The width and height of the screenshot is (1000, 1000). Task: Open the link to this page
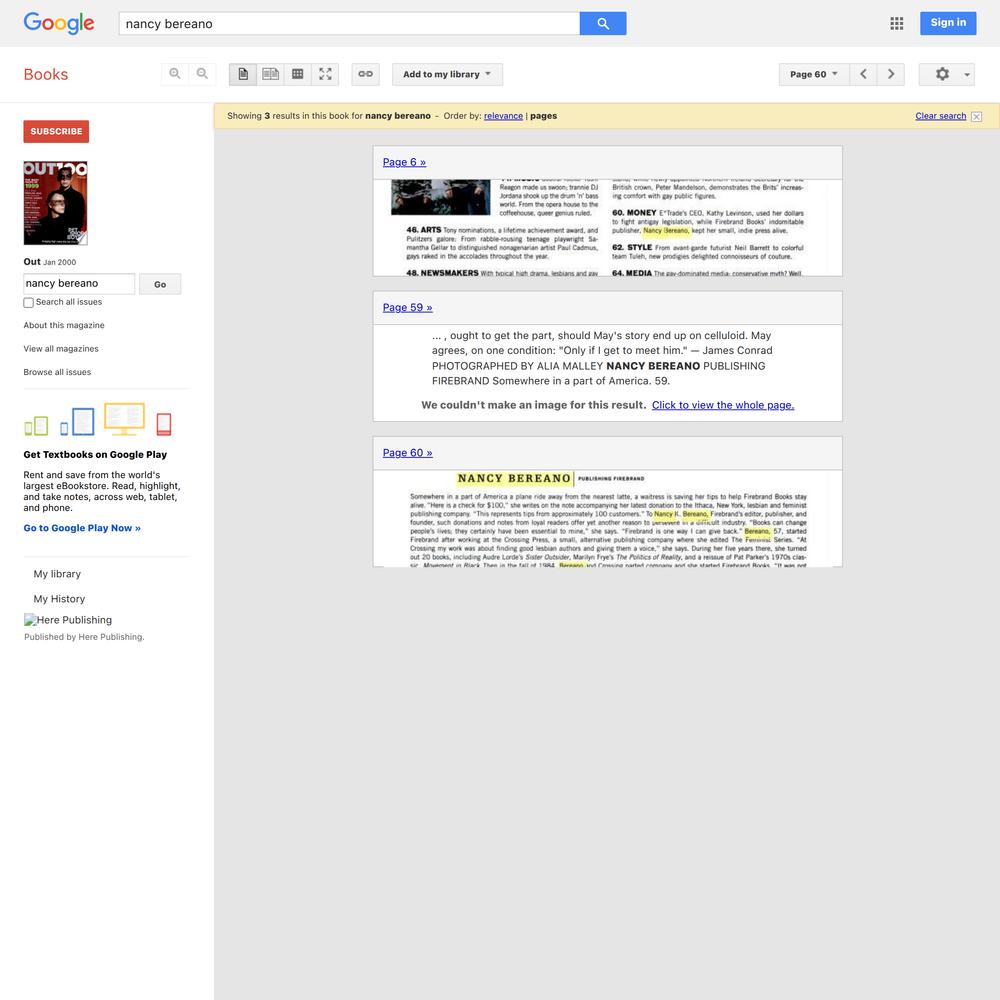click(x=365, y=74)
